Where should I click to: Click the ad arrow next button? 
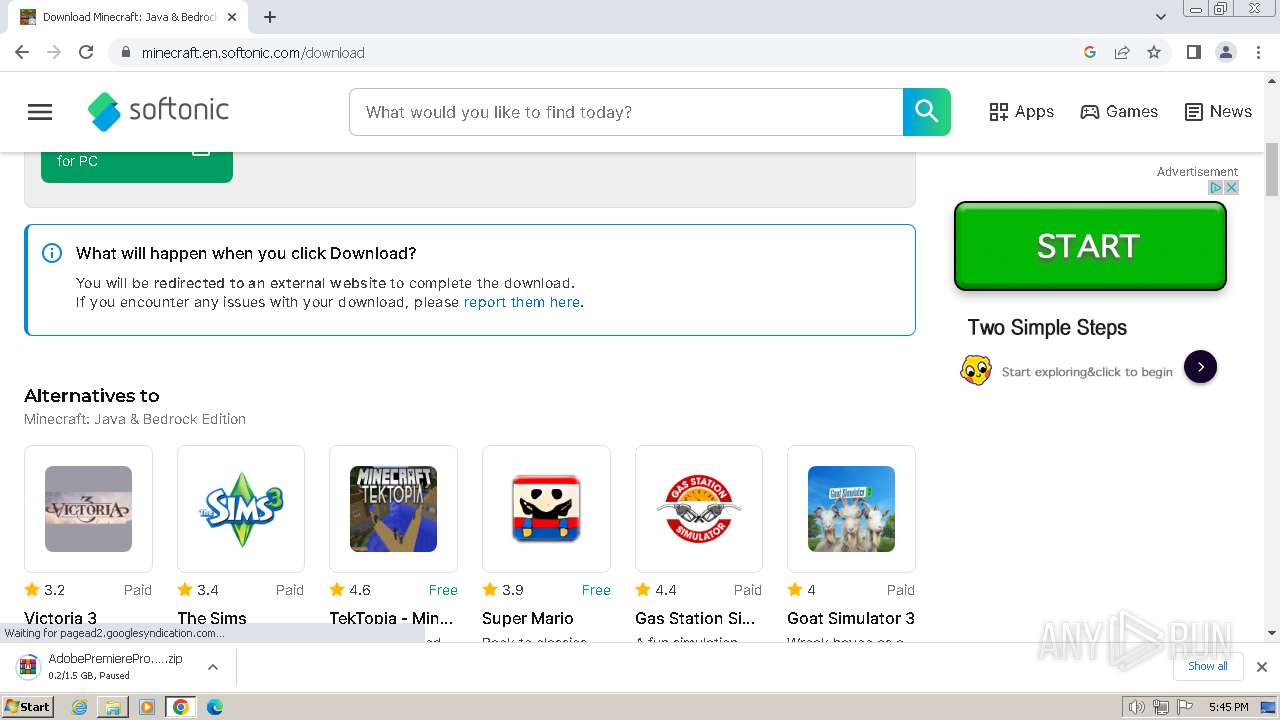click(x=1200, y=367)
